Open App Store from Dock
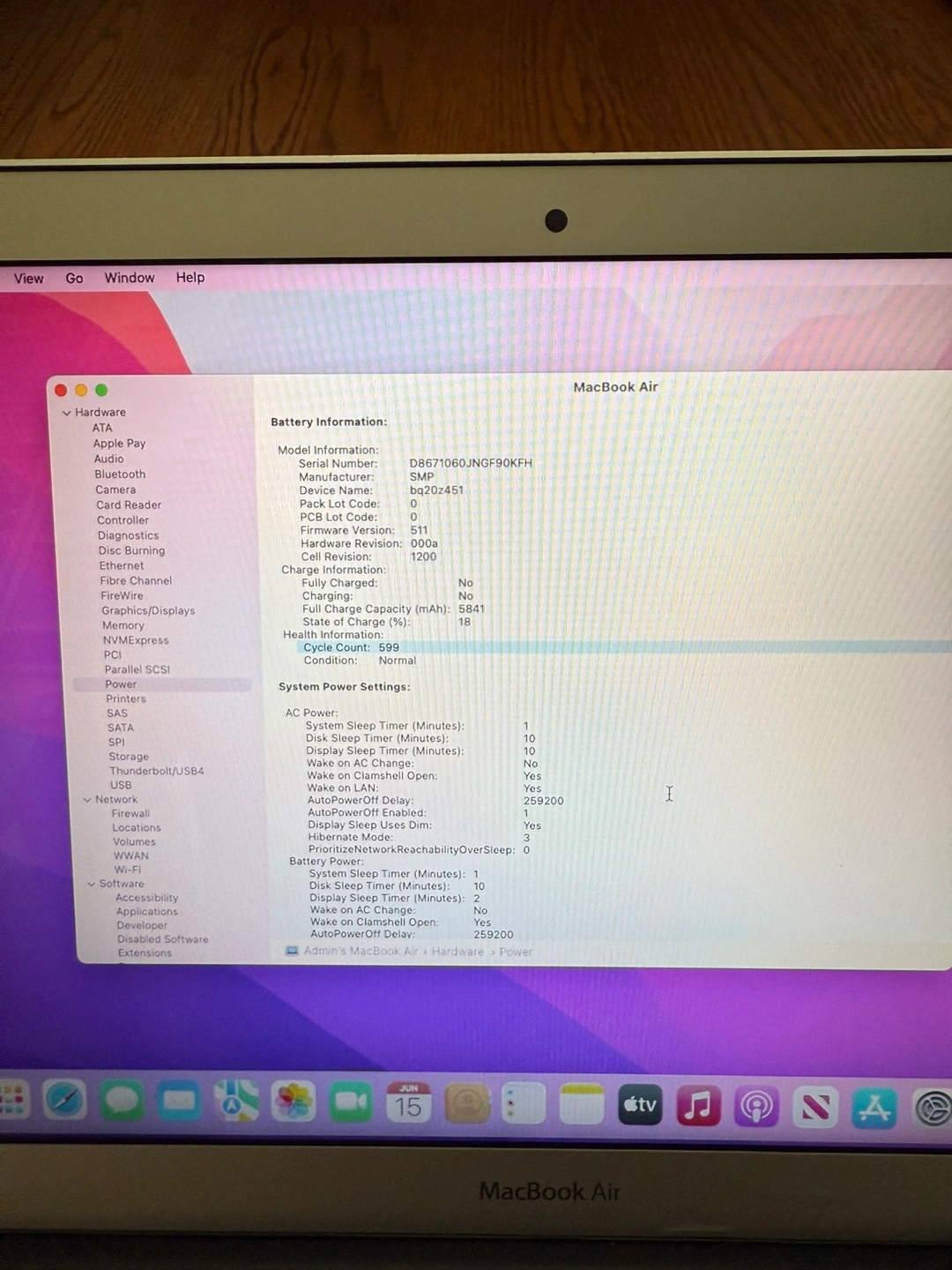The image size is (952, 1270). pos(874,1108)
